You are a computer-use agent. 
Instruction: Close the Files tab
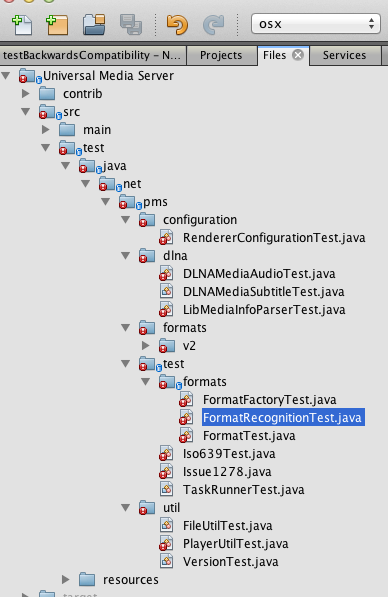tap(298, 56)
